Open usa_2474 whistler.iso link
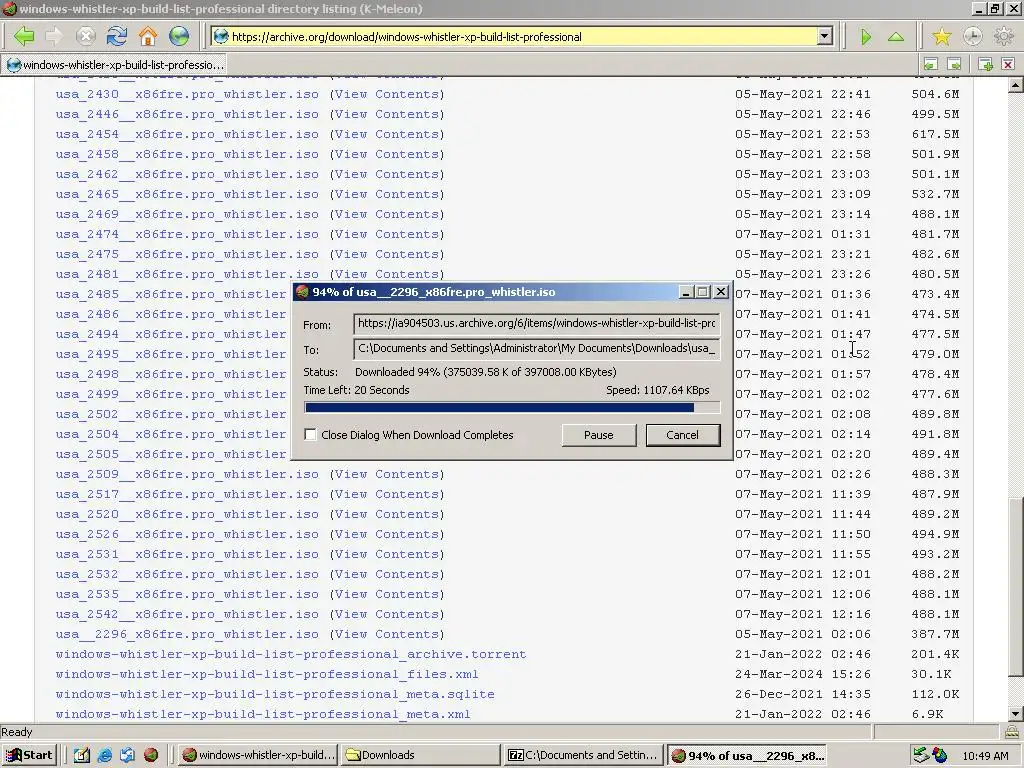The width and height of the screenshot is (1024, 768). pyautogui.click(x=187, y=234)
